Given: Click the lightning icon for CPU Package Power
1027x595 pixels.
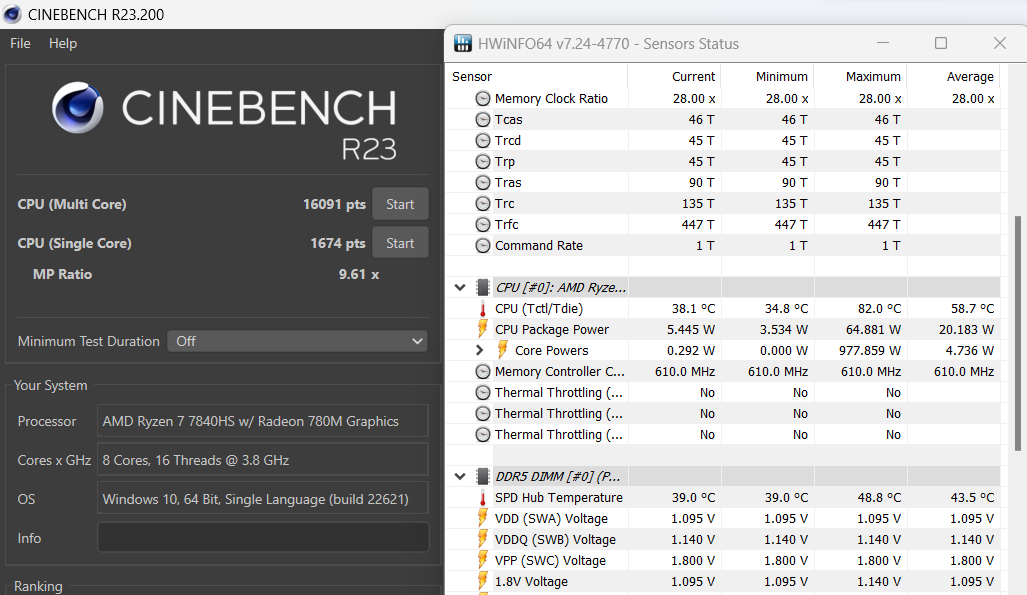Looking at the screenshot, I should pos(483,329).
